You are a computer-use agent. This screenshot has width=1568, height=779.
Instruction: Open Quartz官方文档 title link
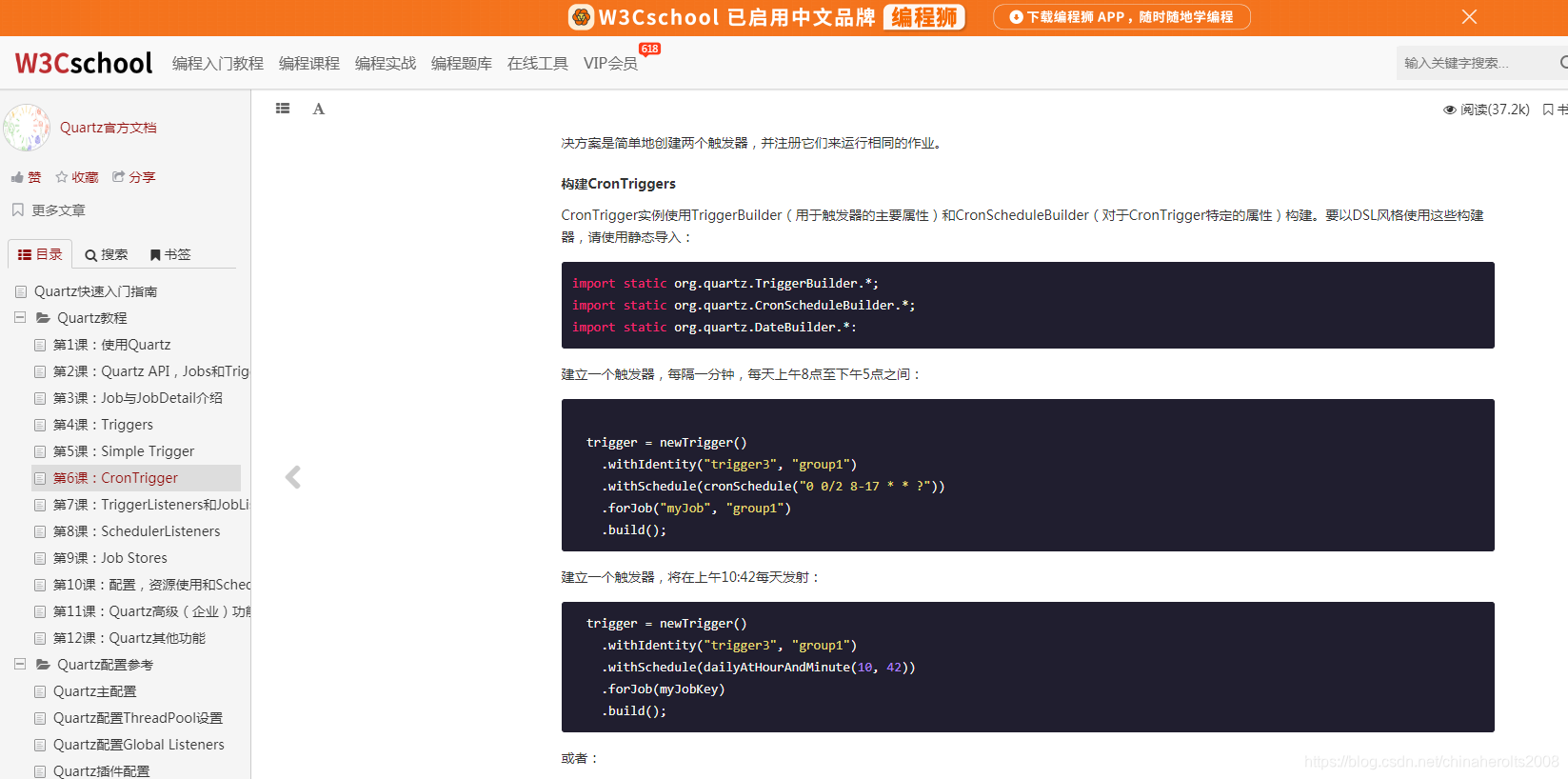[x=109, y=128]
